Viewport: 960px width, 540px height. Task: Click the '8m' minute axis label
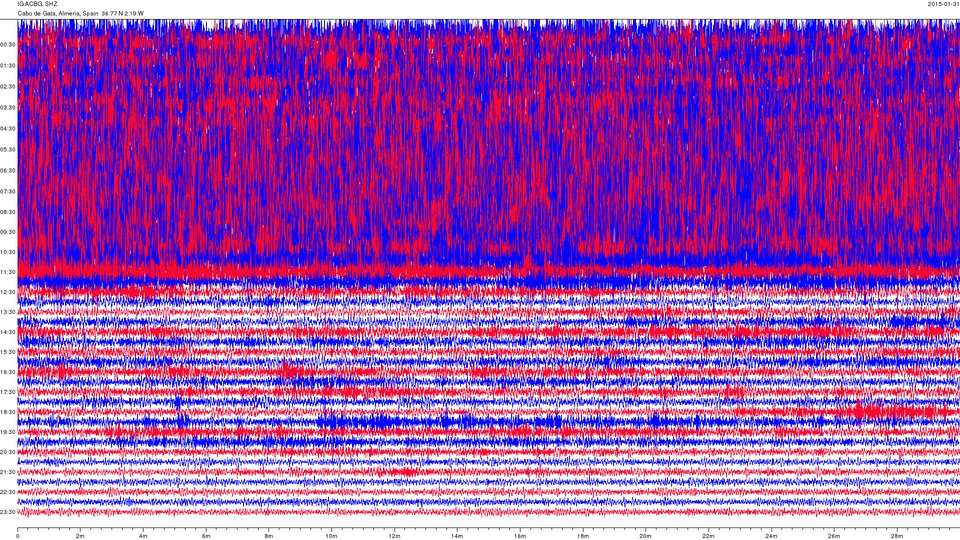(x=269, y=536)
